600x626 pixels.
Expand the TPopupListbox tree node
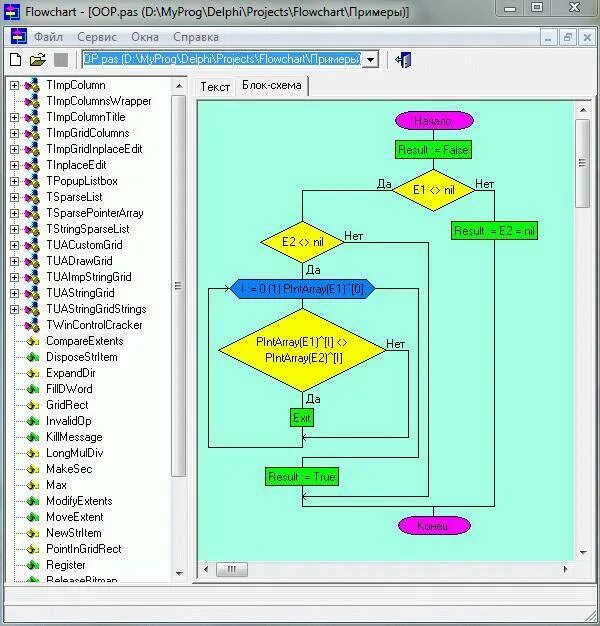click(14, 181)
